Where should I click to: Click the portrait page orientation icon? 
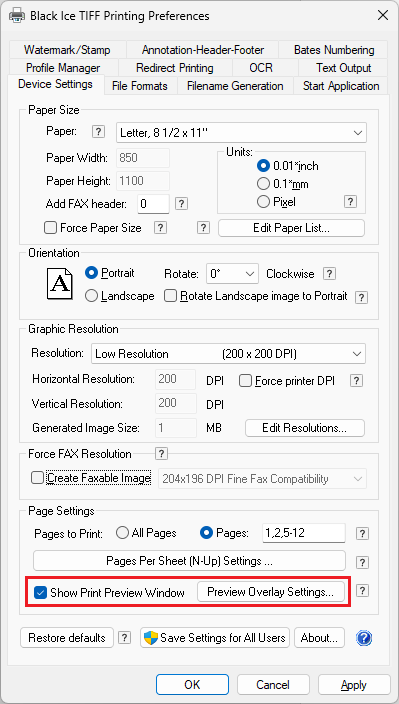click(59, 284)
